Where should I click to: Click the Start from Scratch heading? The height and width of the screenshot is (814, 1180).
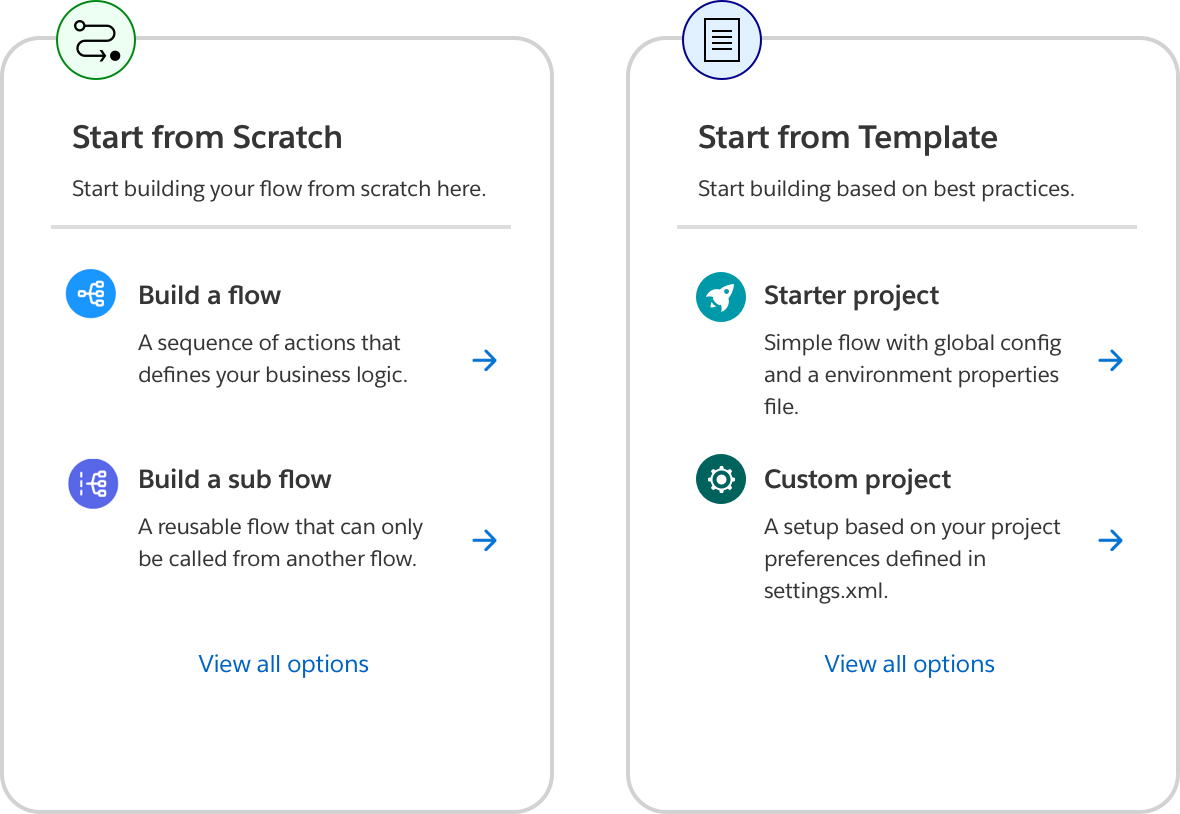tap(207, 137)
